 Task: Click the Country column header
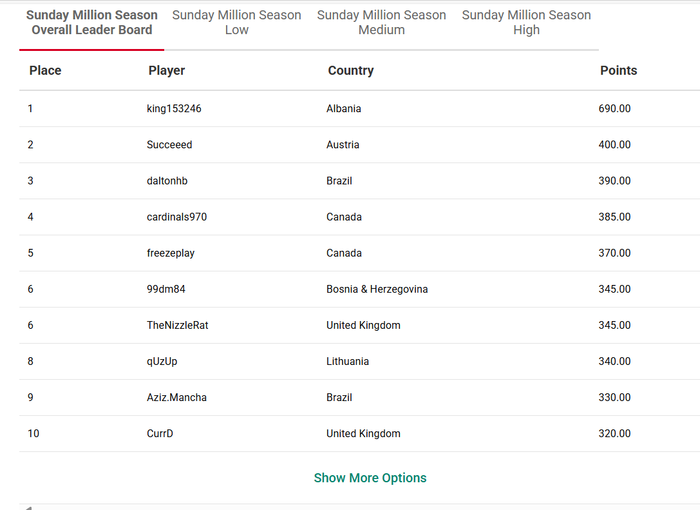point(351,71)
